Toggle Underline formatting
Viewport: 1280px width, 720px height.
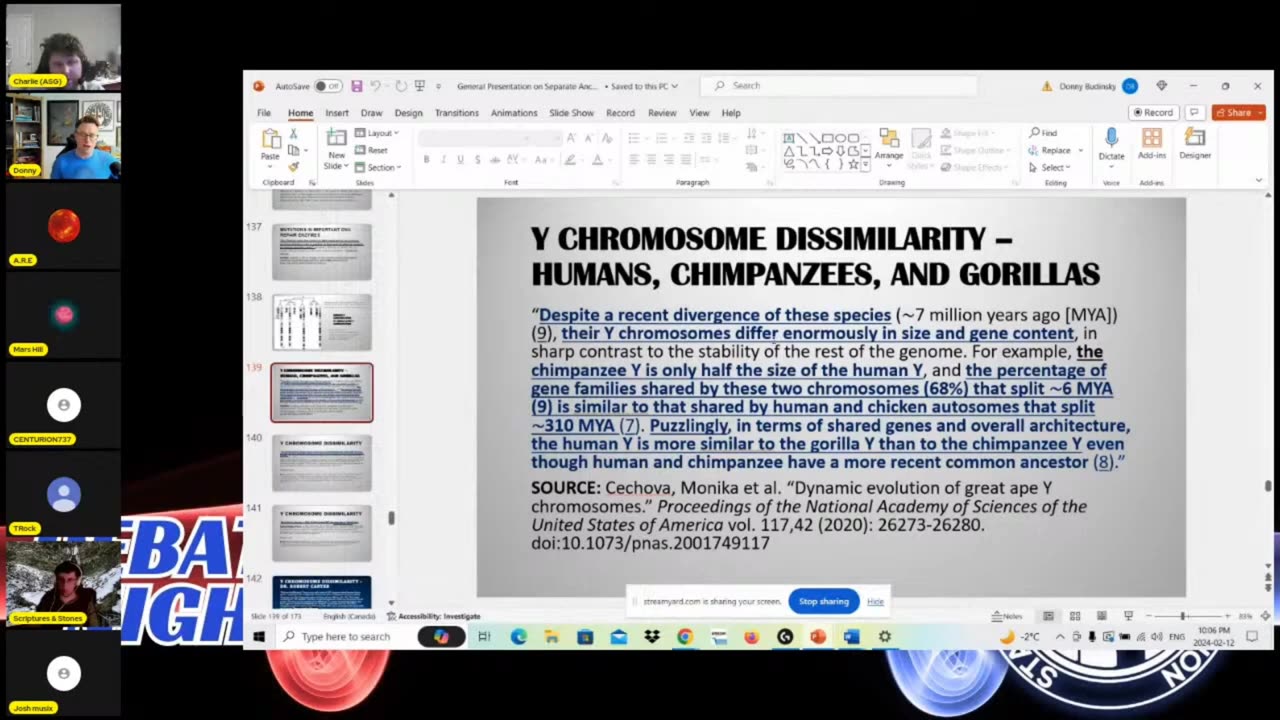[x=460, y=160]
